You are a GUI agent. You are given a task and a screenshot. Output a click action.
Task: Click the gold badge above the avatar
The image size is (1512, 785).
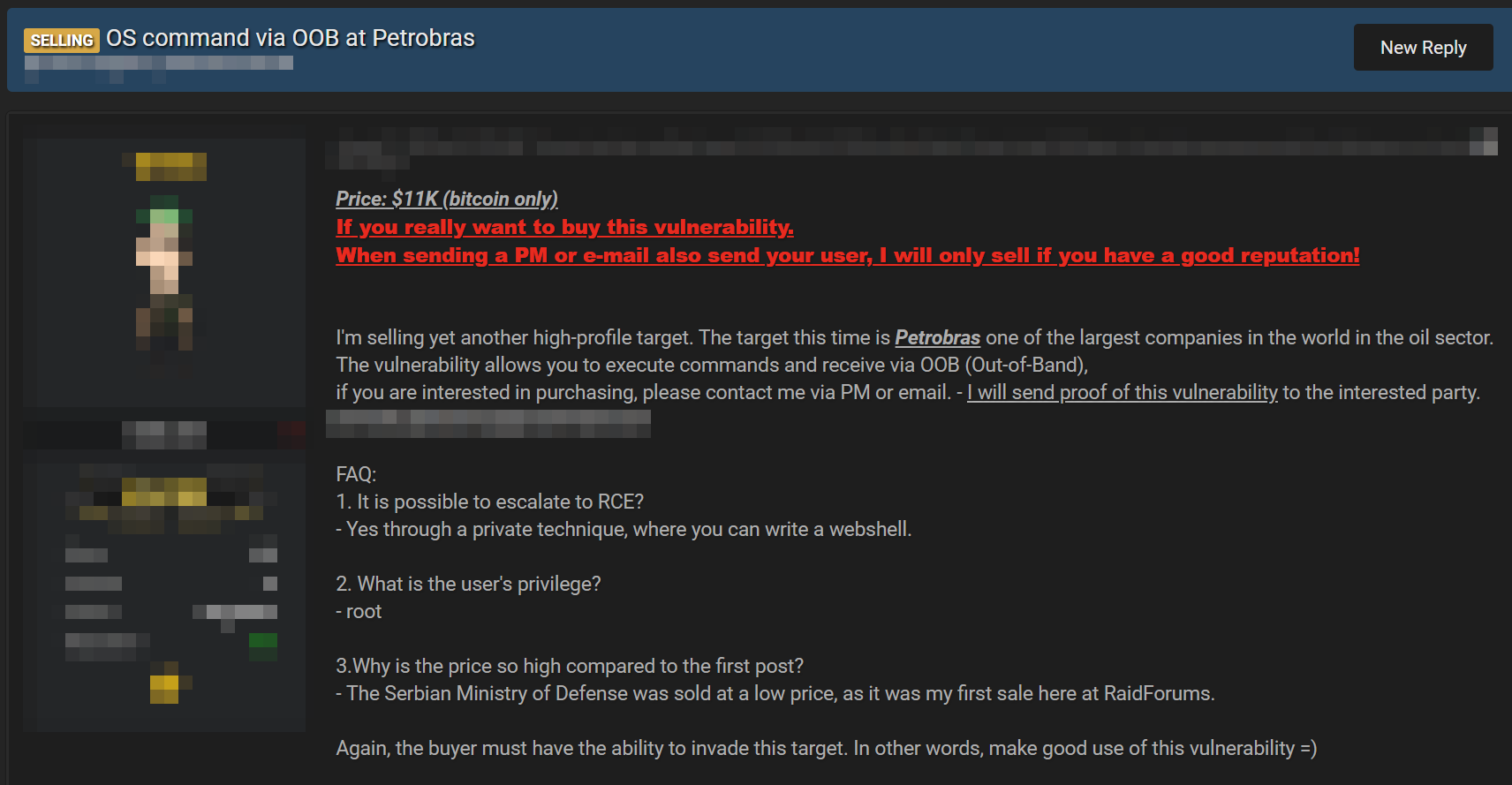click(x=170, y=165)
